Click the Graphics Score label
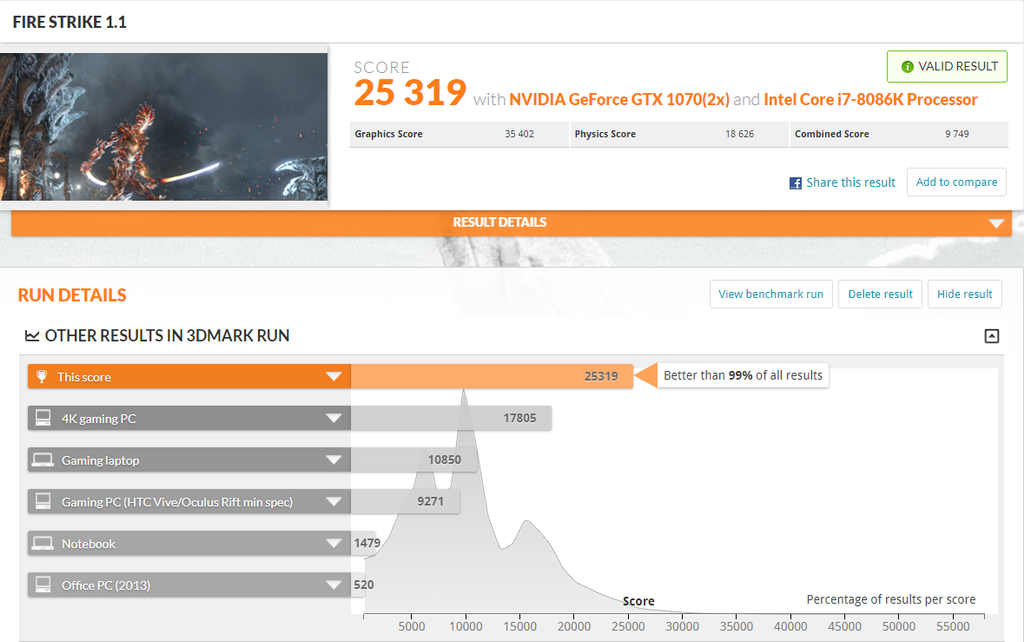Viewport: 1024px width, 642px height. click(x=389, y=134)
